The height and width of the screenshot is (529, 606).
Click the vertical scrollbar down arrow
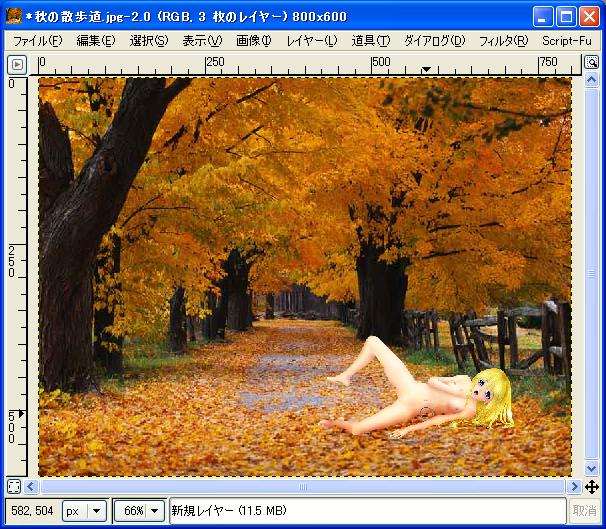[x=591, y=469]
